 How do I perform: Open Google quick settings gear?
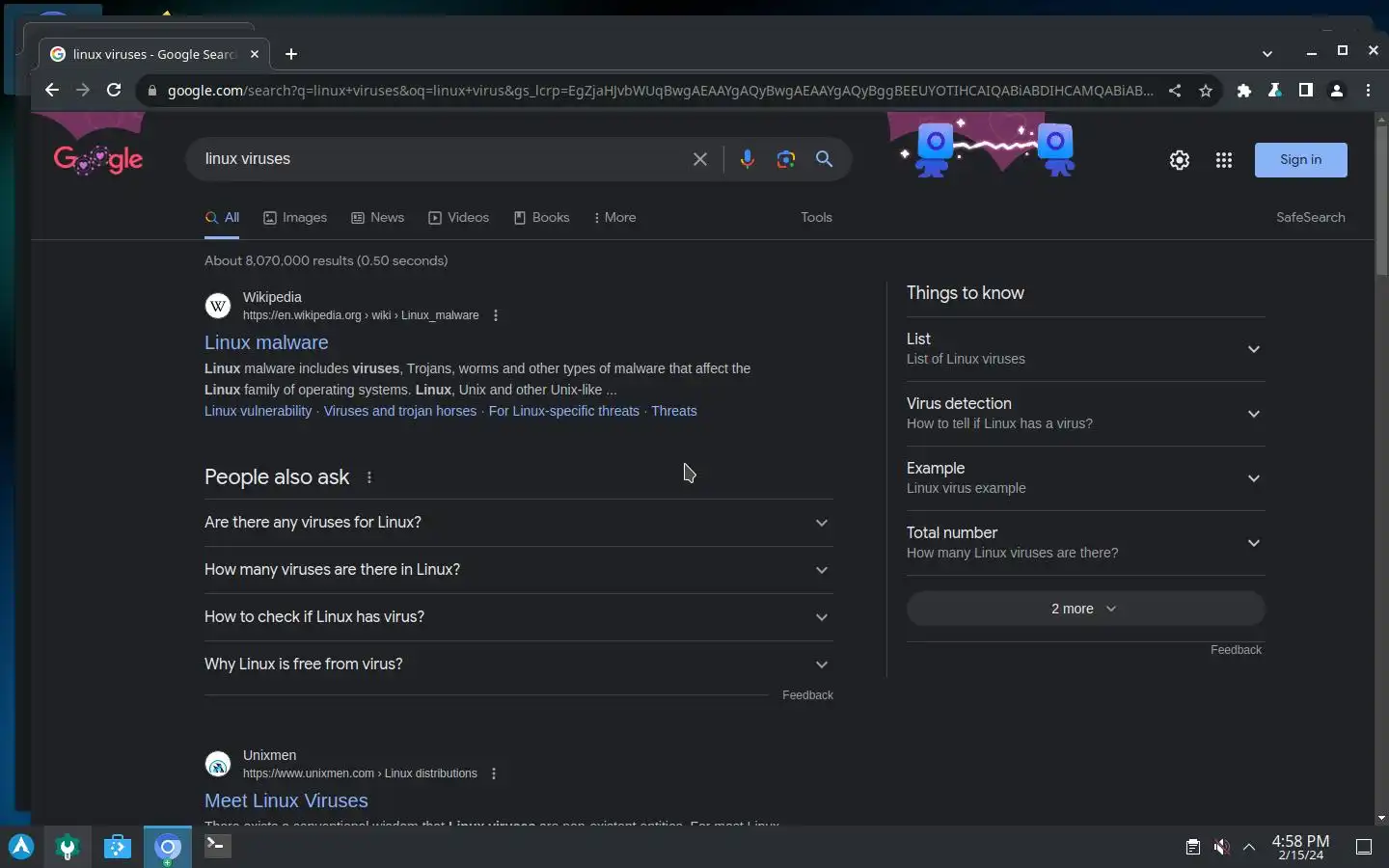(1180, 160)
